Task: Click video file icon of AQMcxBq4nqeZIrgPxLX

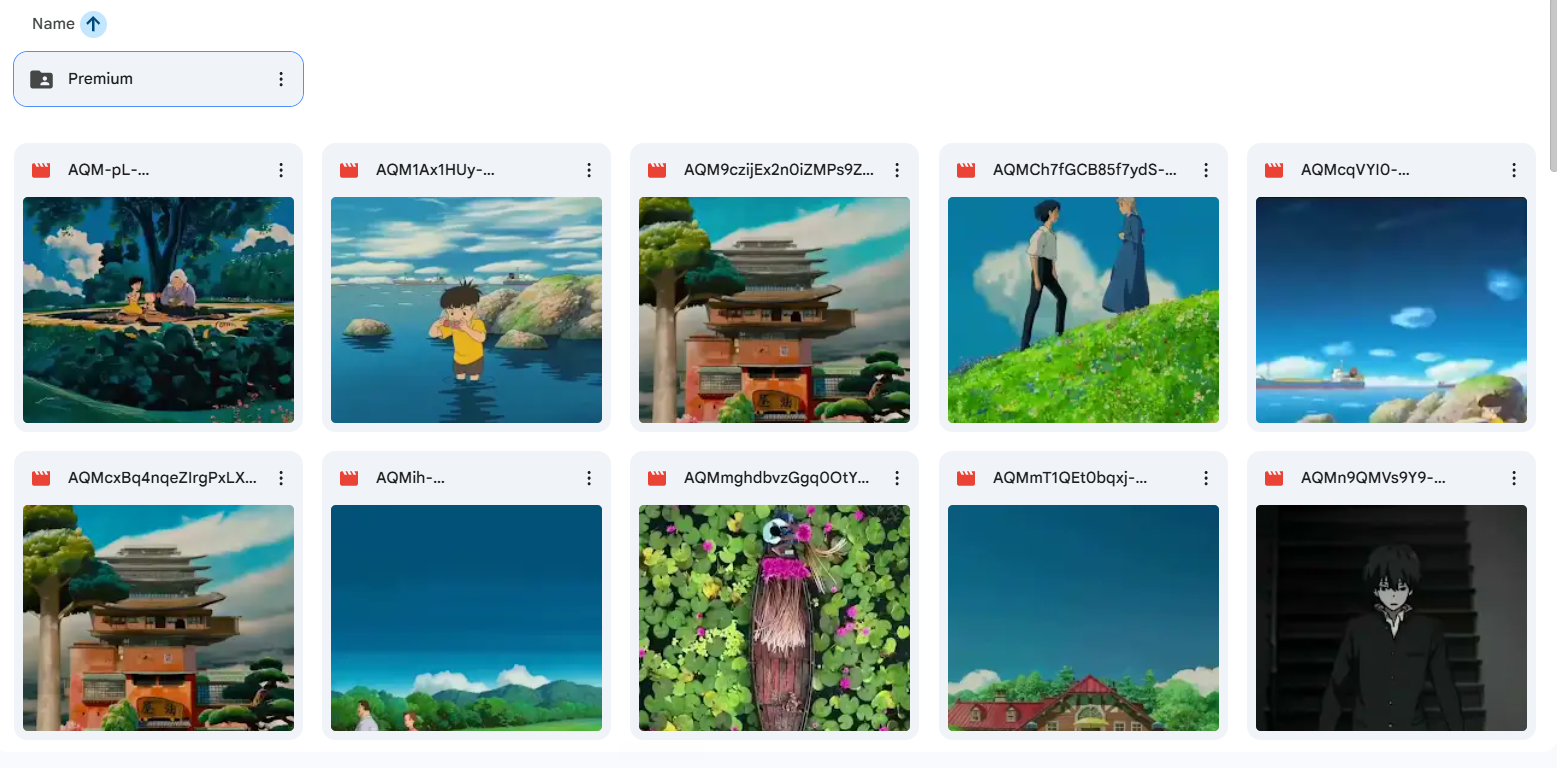Action: 41,478
